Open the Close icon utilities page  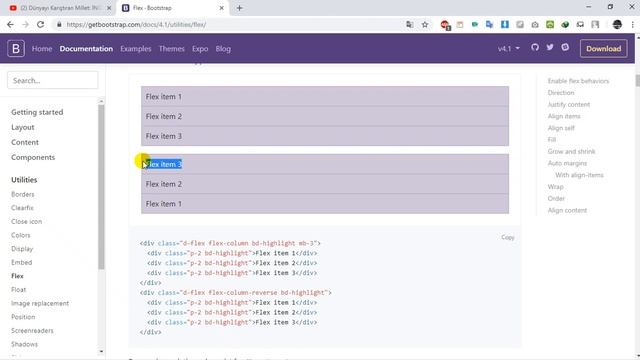point(27,221)
